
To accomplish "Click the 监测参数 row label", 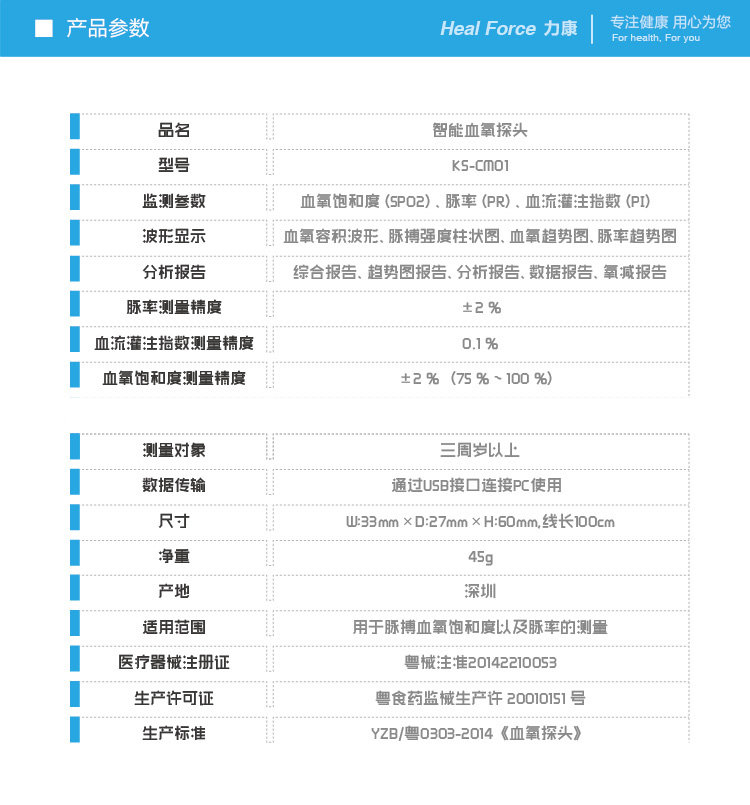I will [x=174, y=201].
